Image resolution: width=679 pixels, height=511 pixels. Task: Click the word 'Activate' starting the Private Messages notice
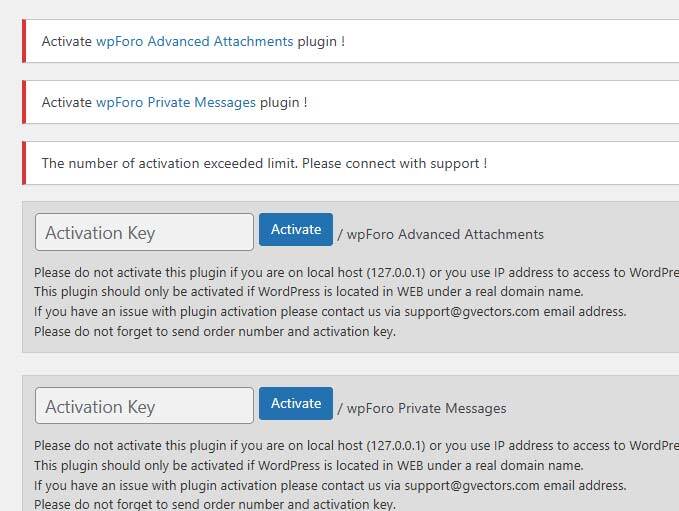(x=67, y=102)
